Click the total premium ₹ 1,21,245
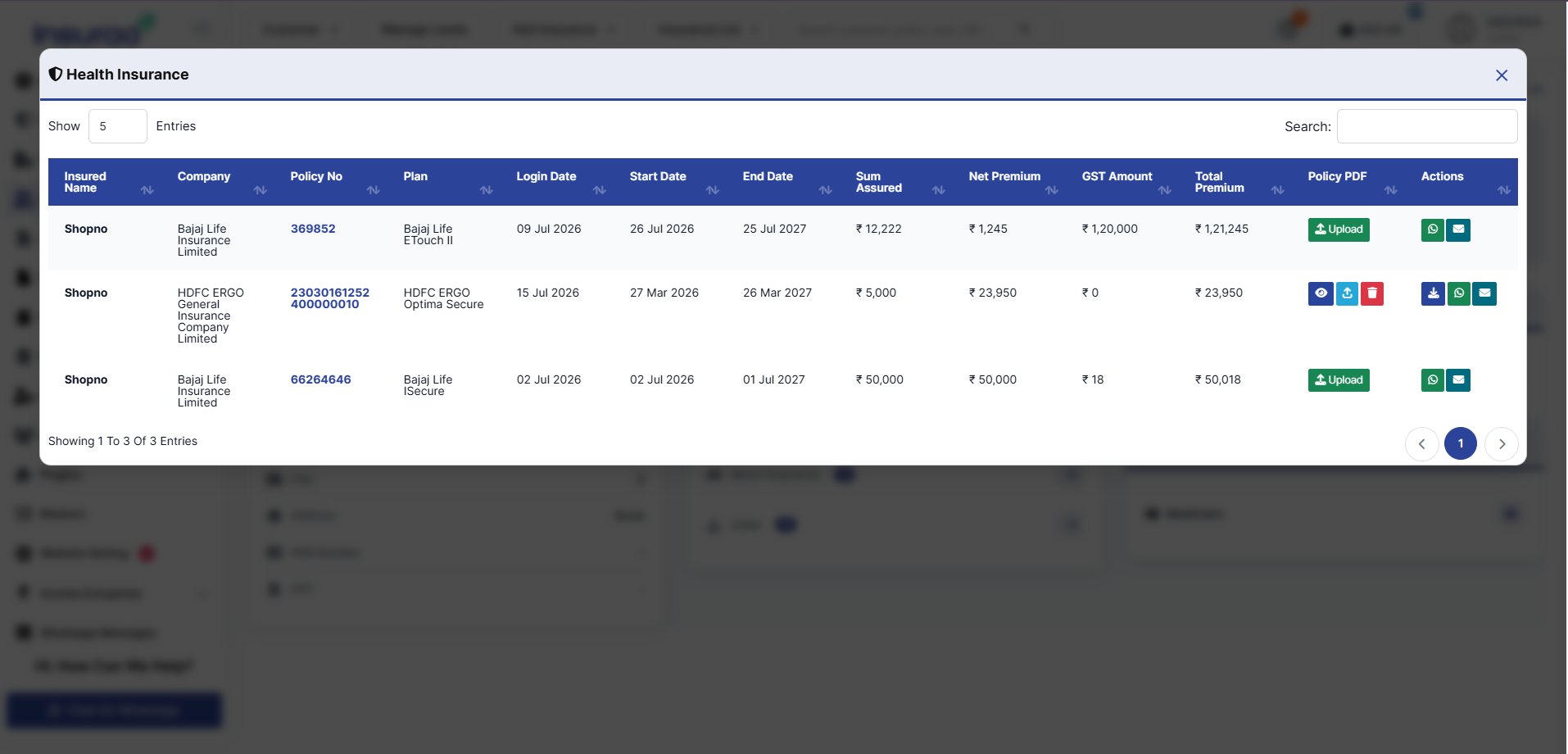 (1221, 229)
